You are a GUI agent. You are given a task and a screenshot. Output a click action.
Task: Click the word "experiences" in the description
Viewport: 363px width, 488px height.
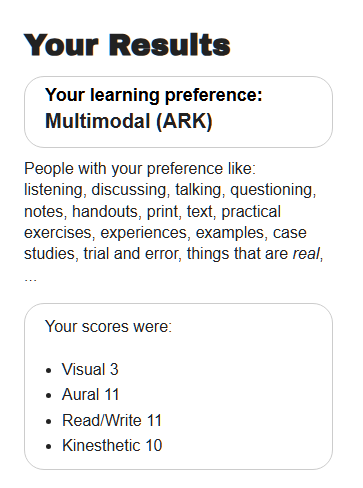click(x=144, y=233)
